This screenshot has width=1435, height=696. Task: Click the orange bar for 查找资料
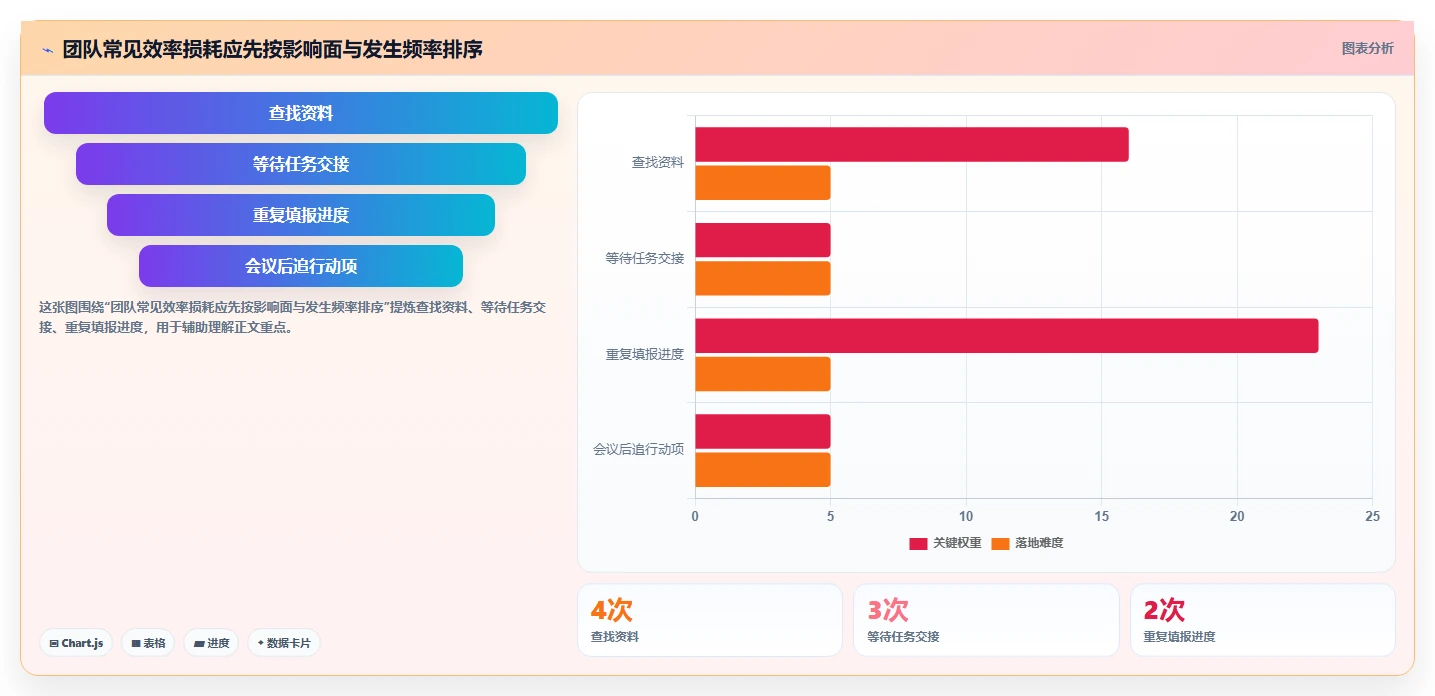763,183
